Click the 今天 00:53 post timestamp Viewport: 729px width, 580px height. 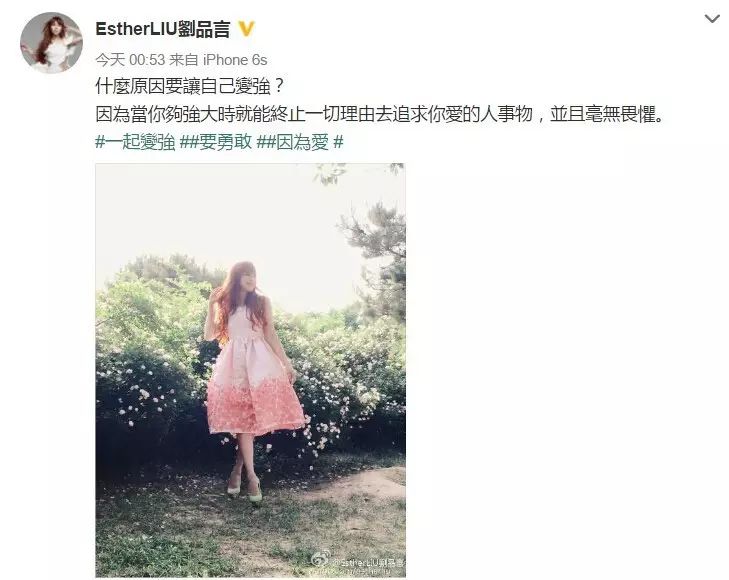tap(130, 59)
